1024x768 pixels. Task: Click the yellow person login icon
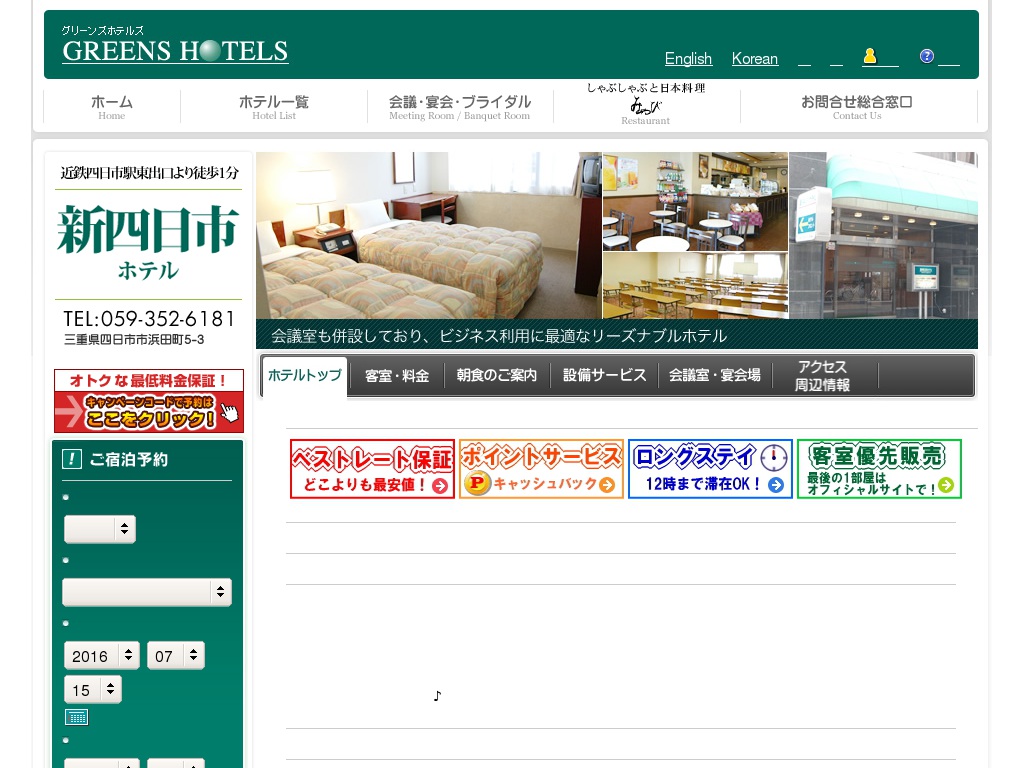coord(869,56)
